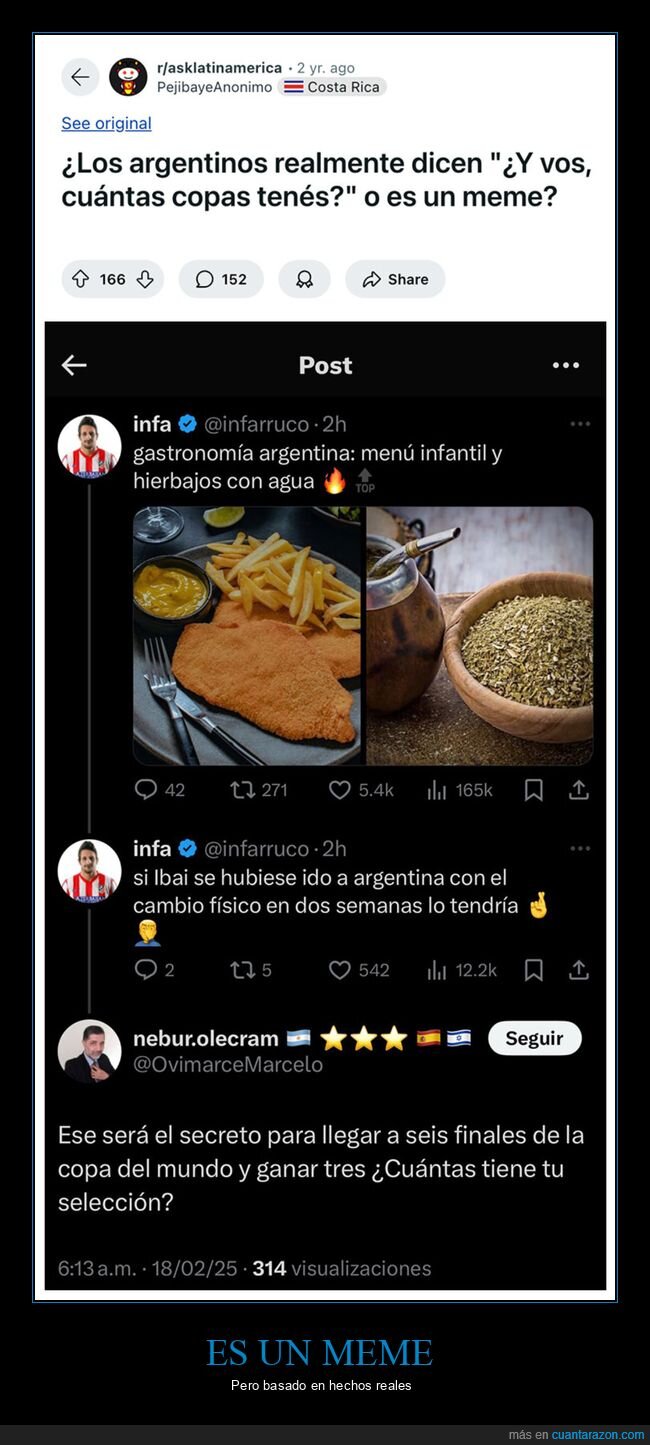Click the award icon button
Screen dimensions: 650x1445
[x=304, y=280]
